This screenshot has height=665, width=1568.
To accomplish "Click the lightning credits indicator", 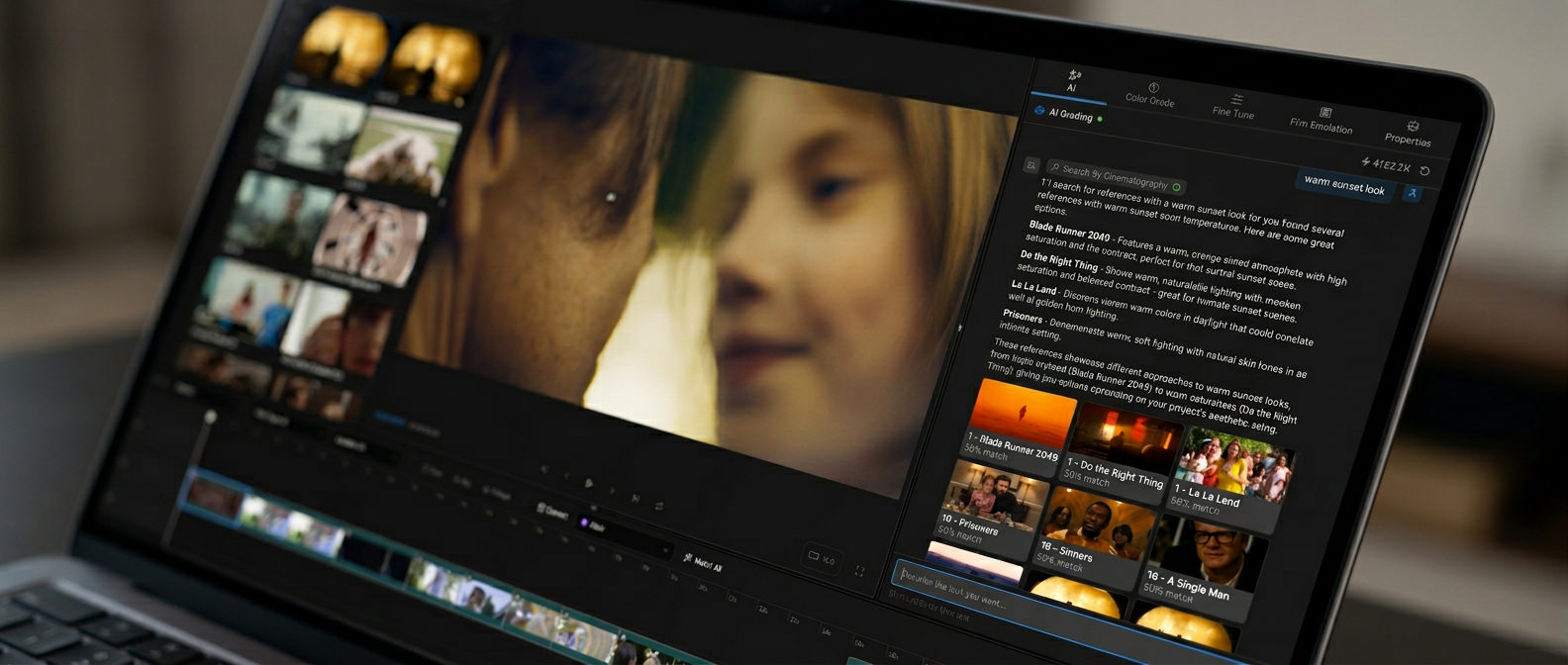I will pyautogui.click(x=1386, y=164).
